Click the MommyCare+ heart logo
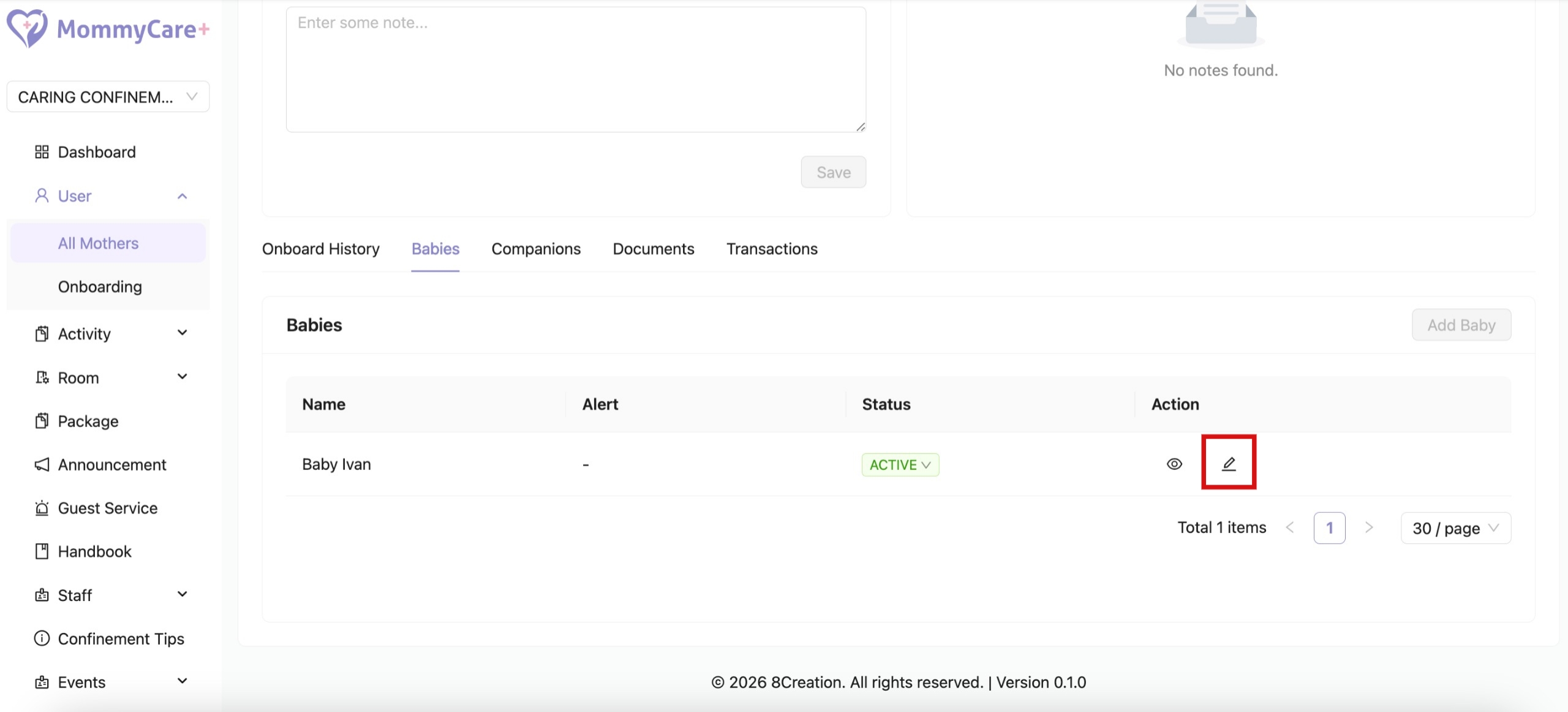The width and height of the screenshot is (1568, 712). click(x=26, y=28)
